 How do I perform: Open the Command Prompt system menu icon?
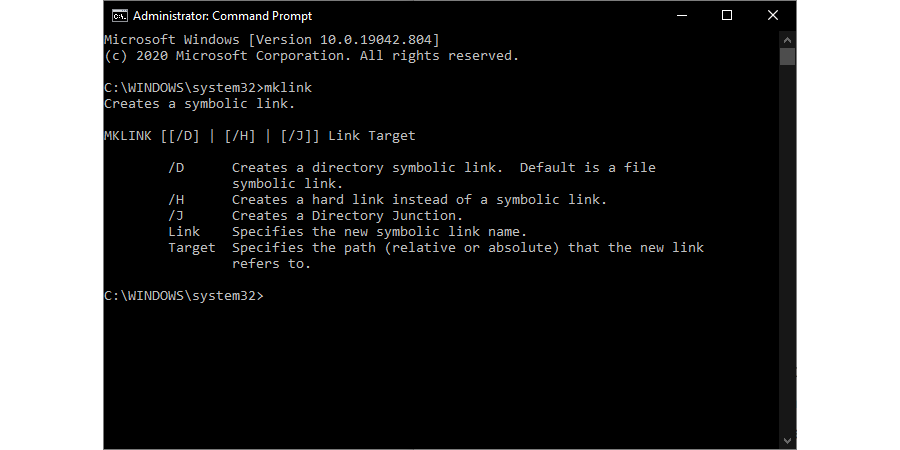(119, 16)
